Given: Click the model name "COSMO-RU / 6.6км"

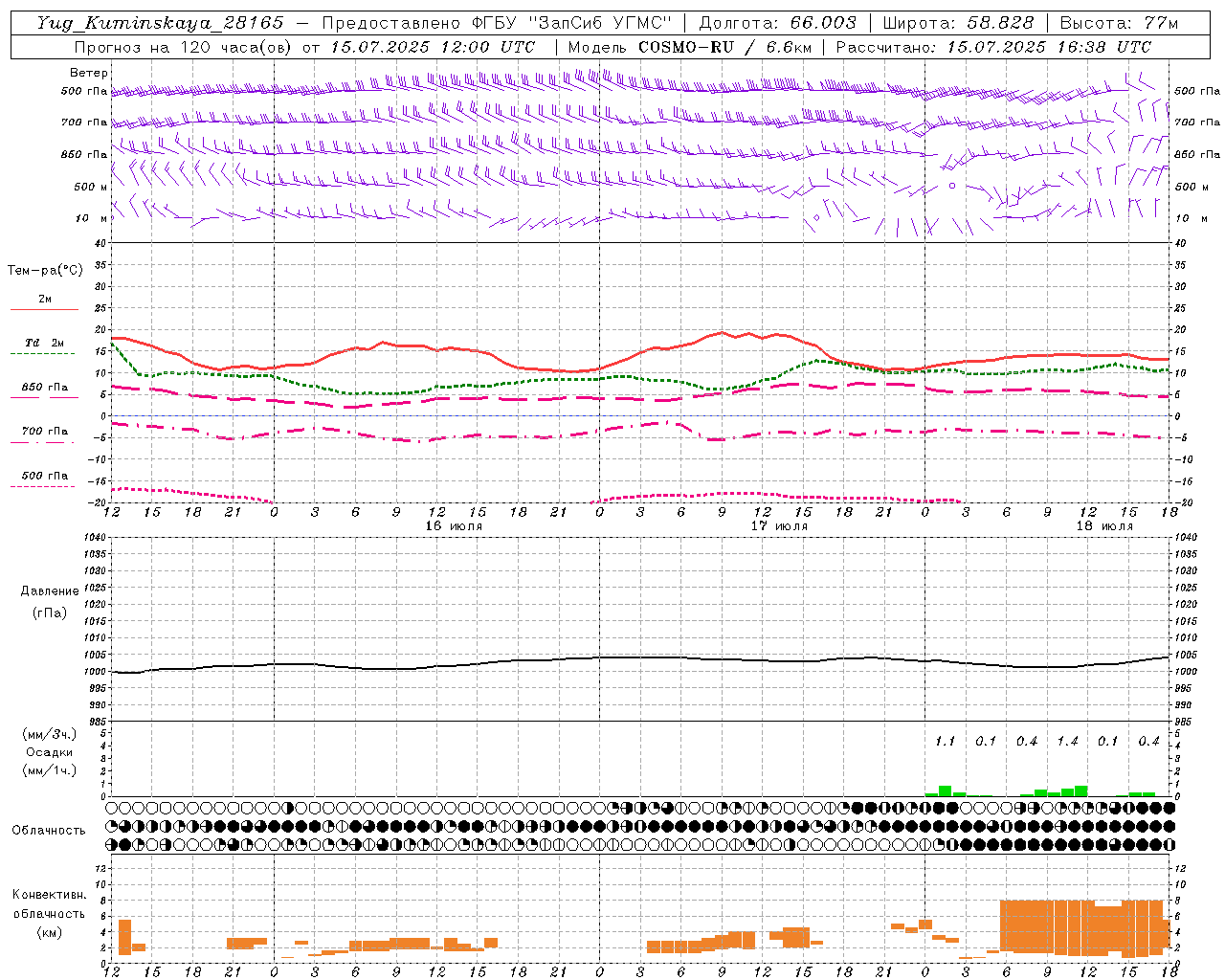Looking at the screenshot, I should [724, 47].
